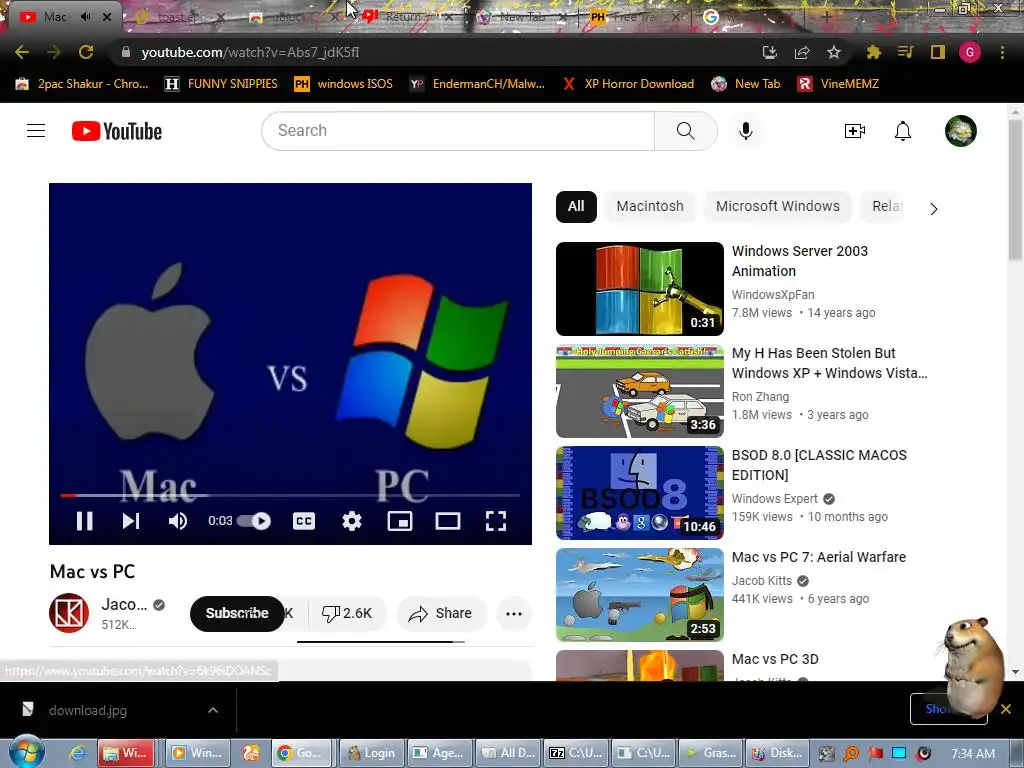Open the YouTube hamburger guide menu
Viewport: 1024px width, 768px height.
(36, 131)
